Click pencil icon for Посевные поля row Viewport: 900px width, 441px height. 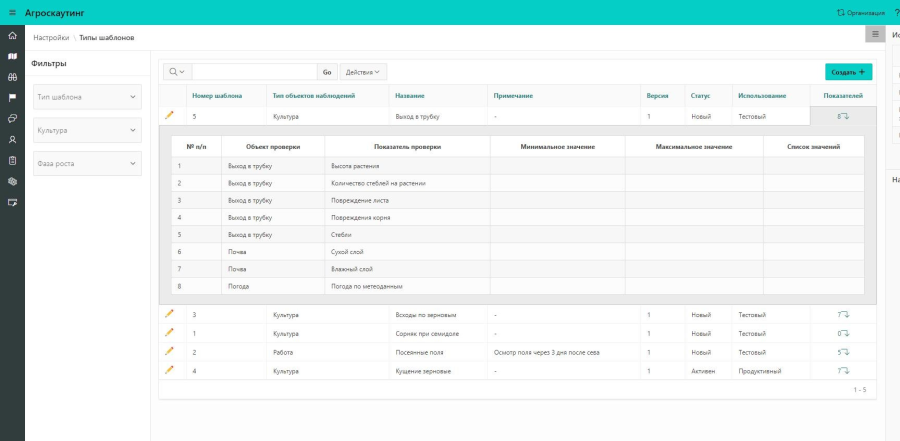[169, 352]
